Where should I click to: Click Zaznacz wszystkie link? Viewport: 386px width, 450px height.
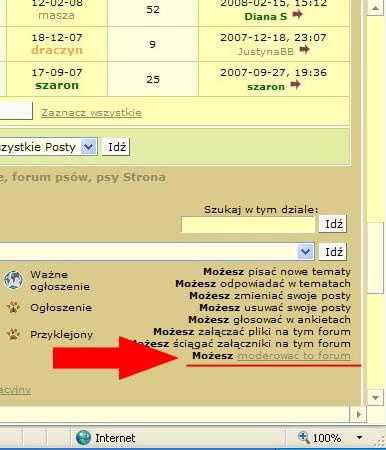(91, 113)
